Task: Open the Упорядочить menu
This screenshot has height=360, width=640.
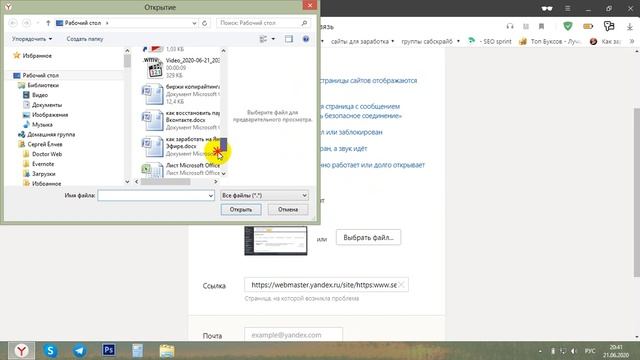Action: tap(32, 39)
